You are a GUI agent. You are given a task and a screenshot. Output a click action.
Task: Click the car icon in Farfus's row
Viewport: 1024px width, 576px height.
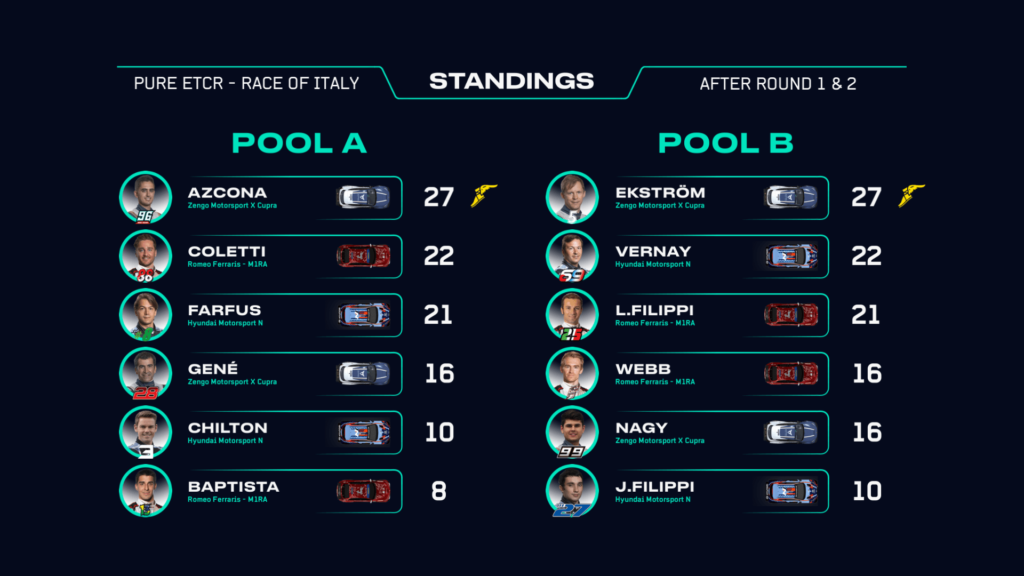coord(363,315)
